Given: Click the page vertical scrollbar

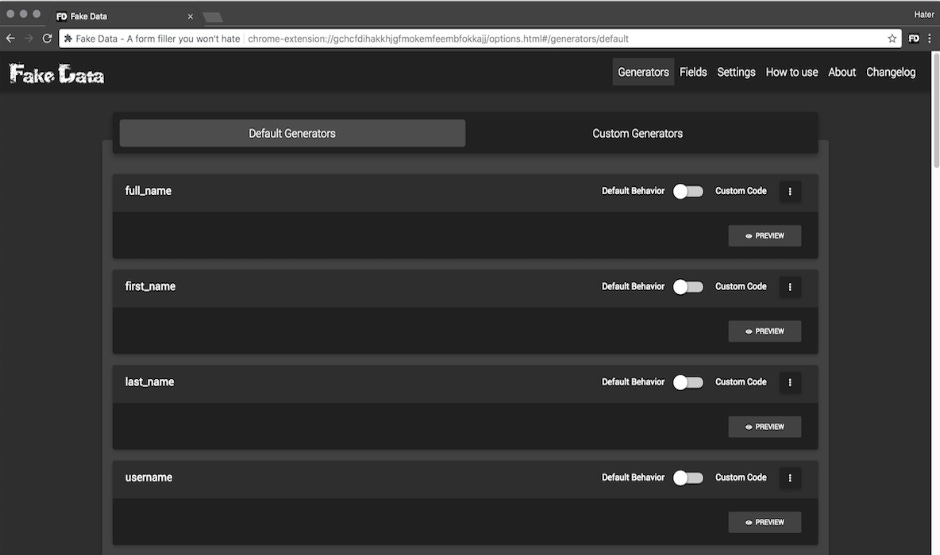Looking at the screenshot, I should pyautogui.click(x=936, y=110).
